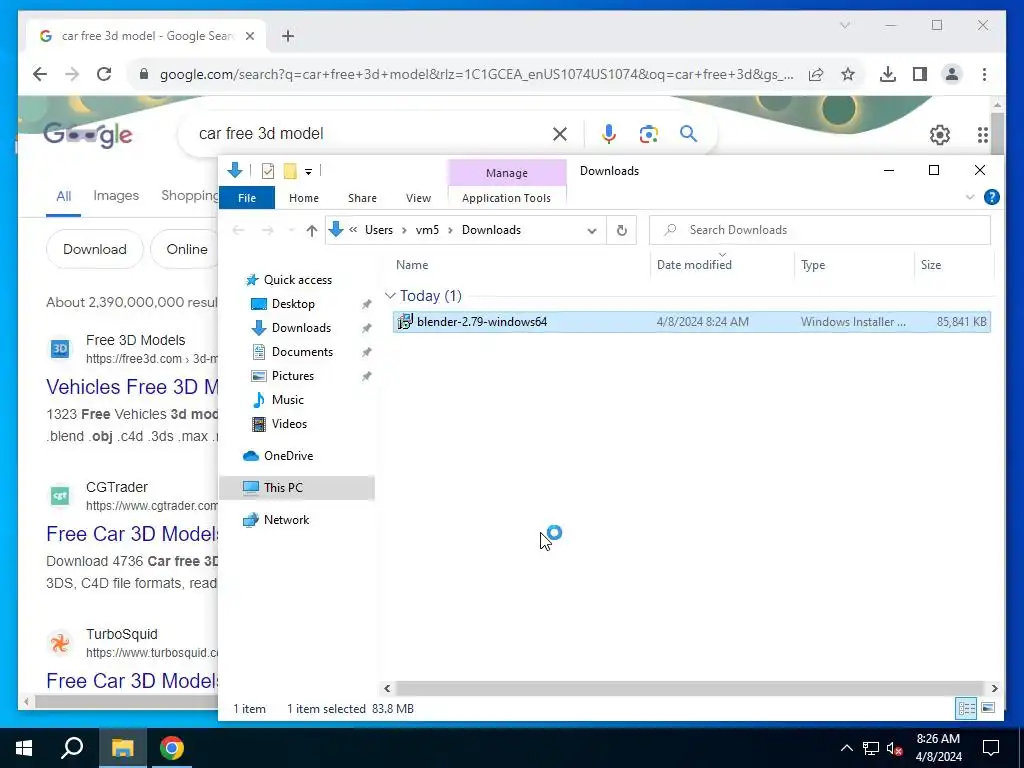Open Google apps grid icon
The image size is (1024, 768).
pos(982,135)
